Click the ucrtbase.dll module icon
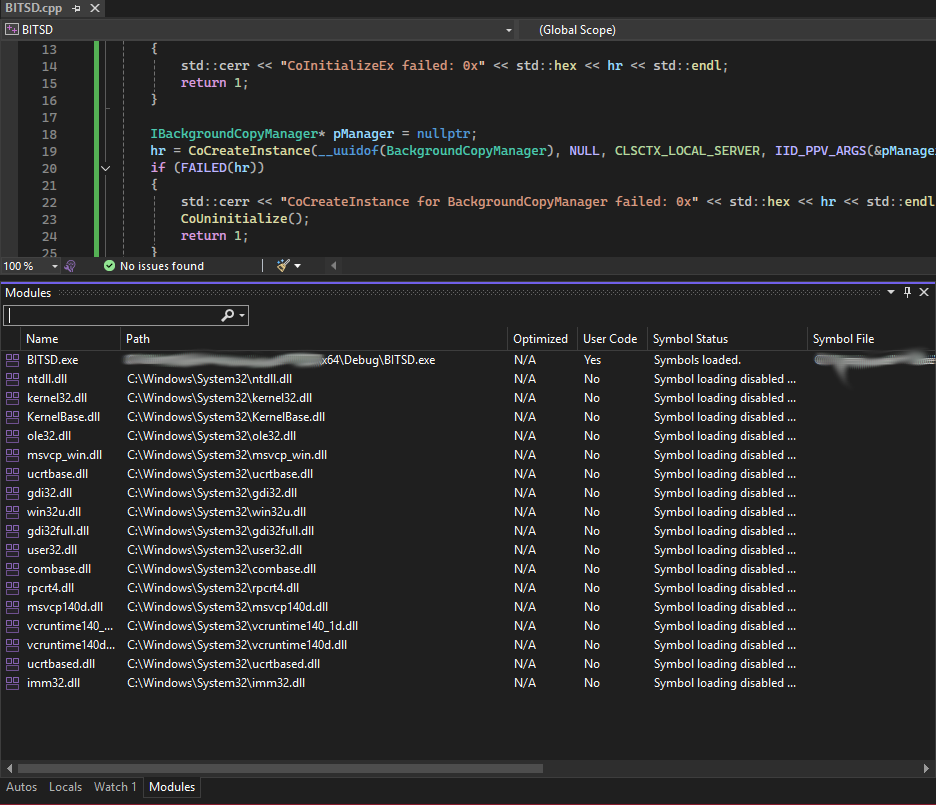This screenshot has width=936, height=805. (x=12, y=474)
